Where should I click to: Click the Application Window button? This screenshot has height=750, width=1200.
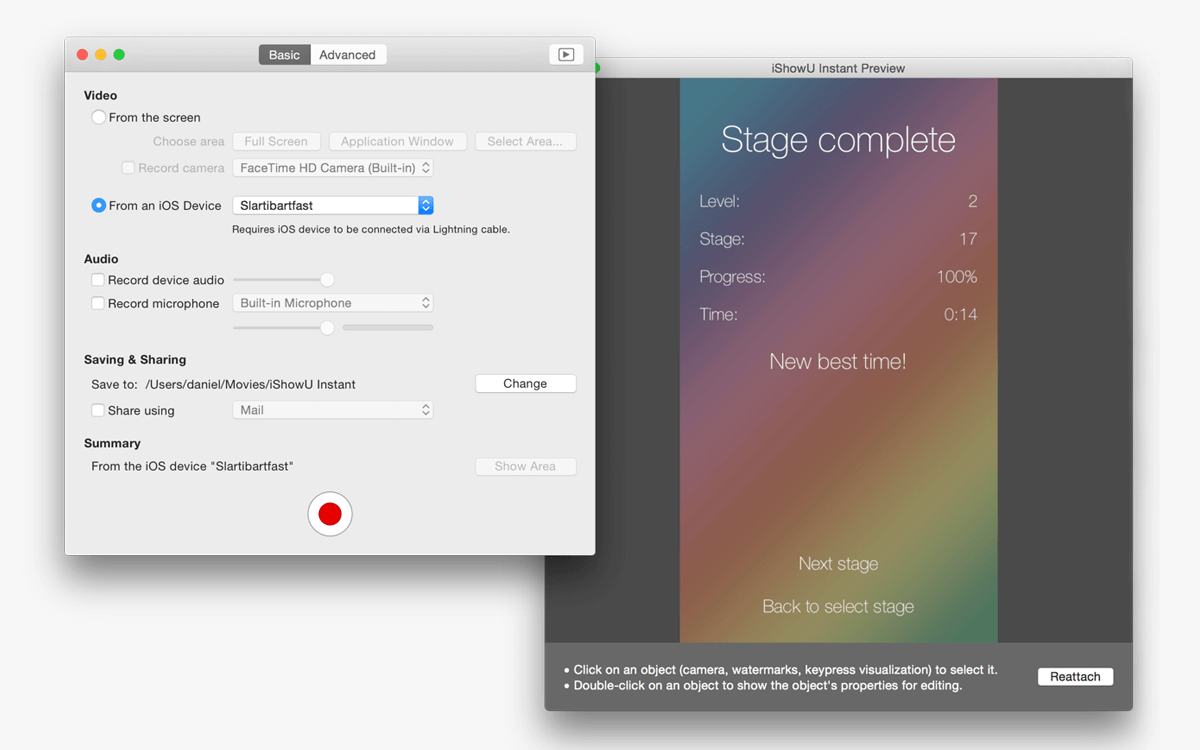pyautogui.click(x=397, y=141)
